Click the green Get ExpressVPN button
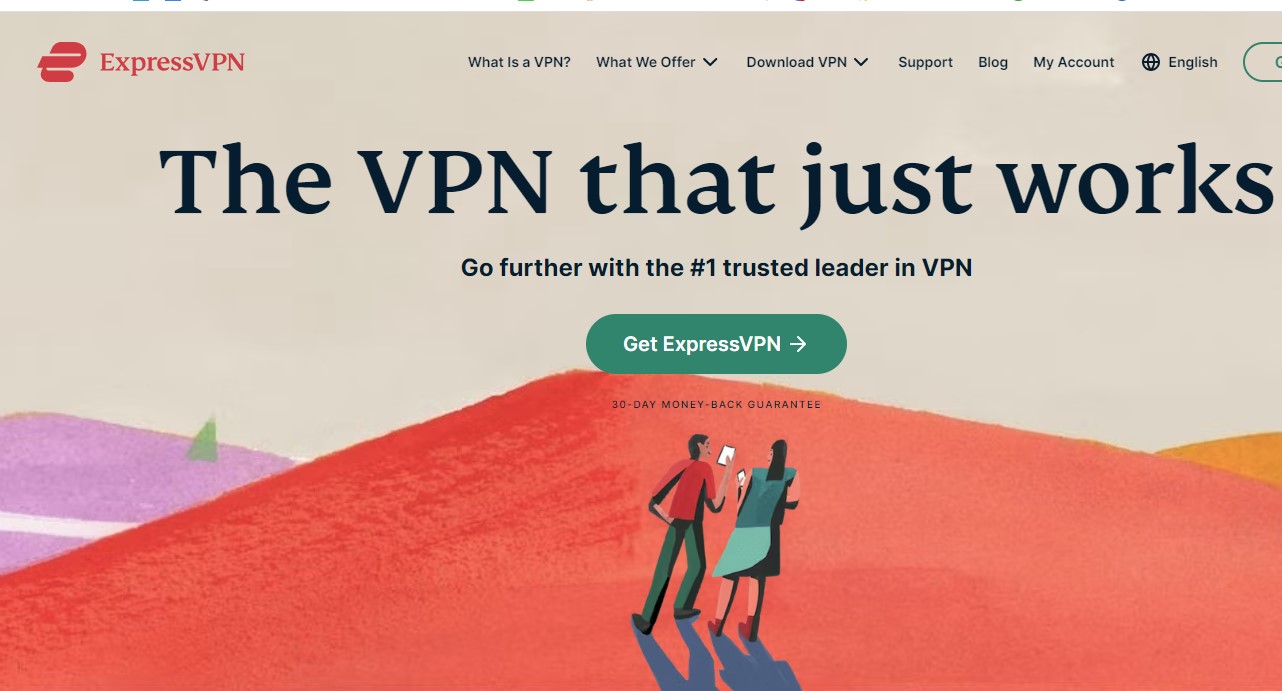Image resolution: width=1282 pixels, height=691 pixels. (x=716, y=344)
